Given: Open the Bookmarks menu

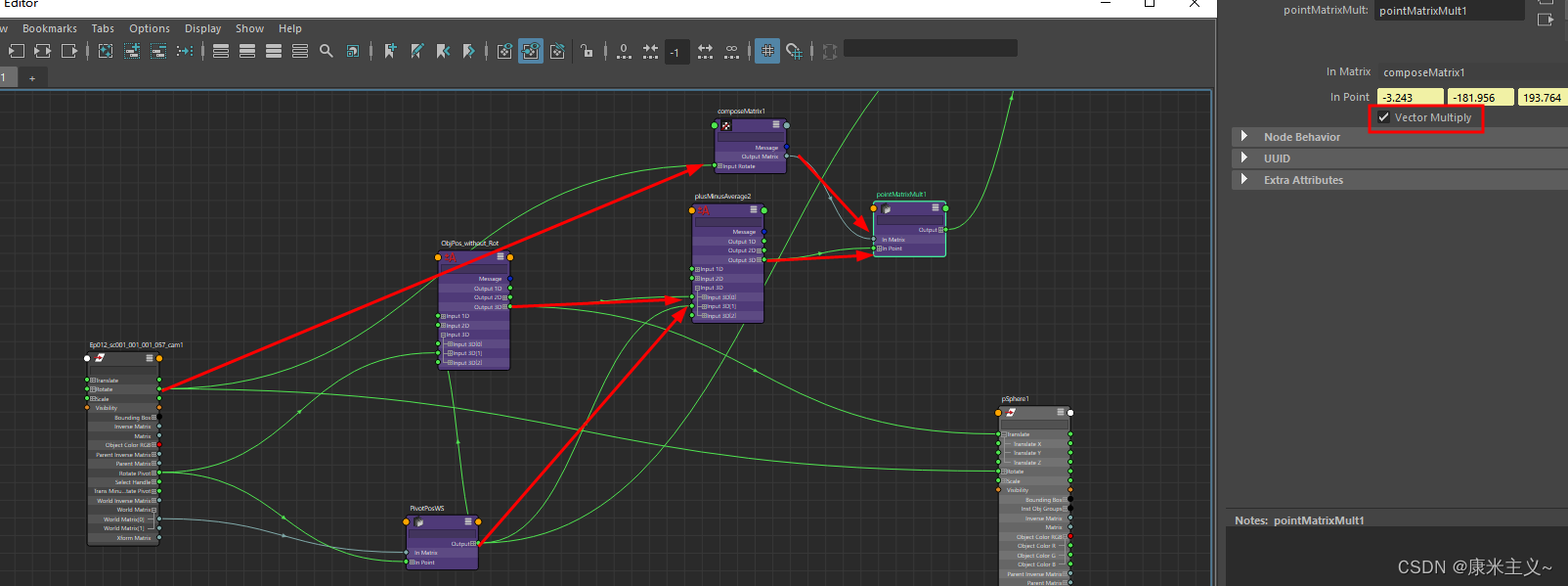Looking at the screenshot, I should (x=50, y=28).
